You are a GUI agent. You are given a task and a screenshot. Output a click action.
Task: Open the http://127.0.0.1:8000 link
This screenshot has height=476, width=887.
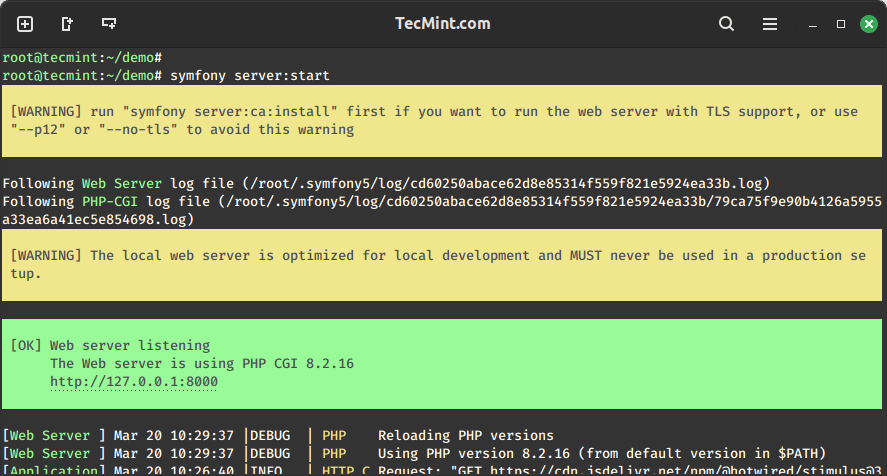pyautogui.click(x=134, y=382)
